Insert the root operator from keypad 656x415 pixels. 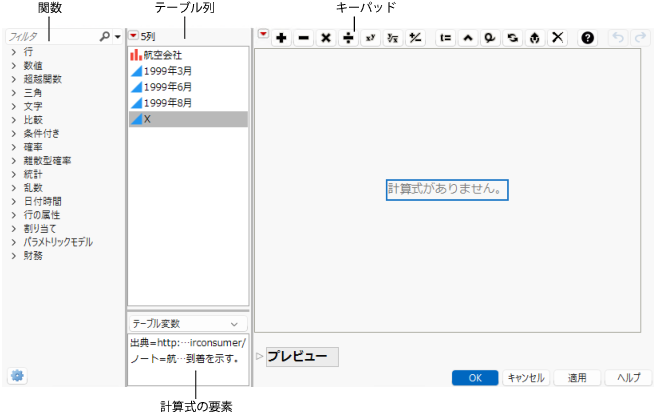click(x=392, y=38)
